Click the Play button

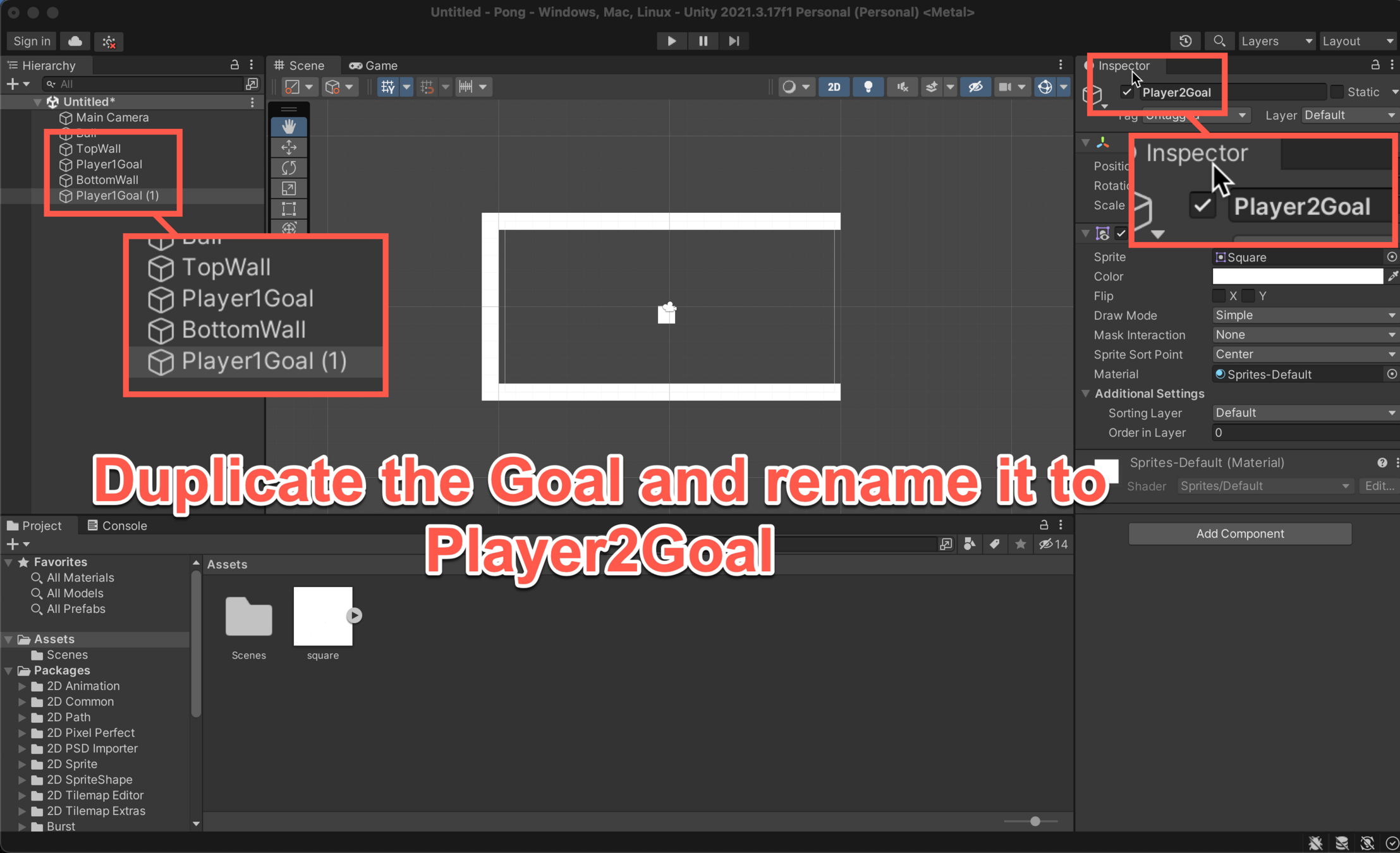(x=671, y=41)
